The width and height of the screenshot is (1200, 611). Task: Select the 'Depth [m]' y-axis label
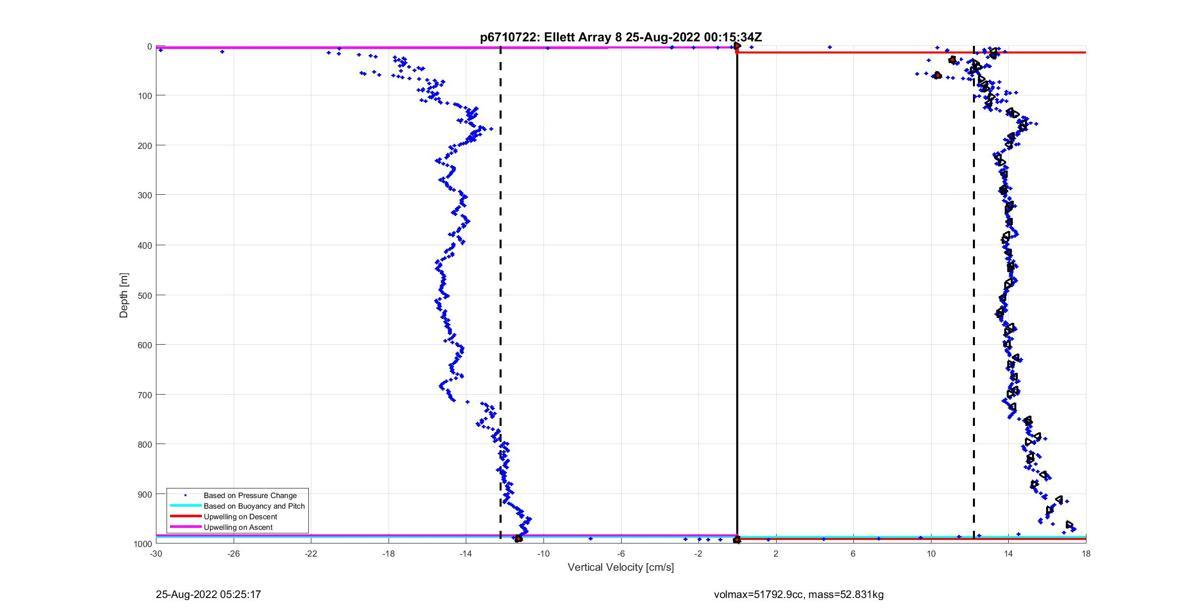pos(124,295)
